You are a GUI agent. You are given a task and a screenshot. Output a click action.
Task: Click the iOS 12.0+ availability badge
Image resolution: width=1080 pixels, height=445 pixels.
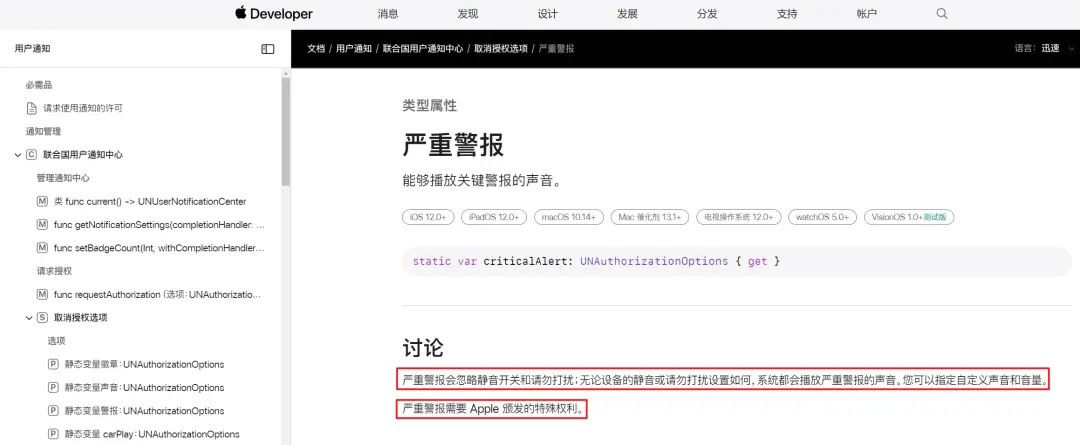click(428, 217)
